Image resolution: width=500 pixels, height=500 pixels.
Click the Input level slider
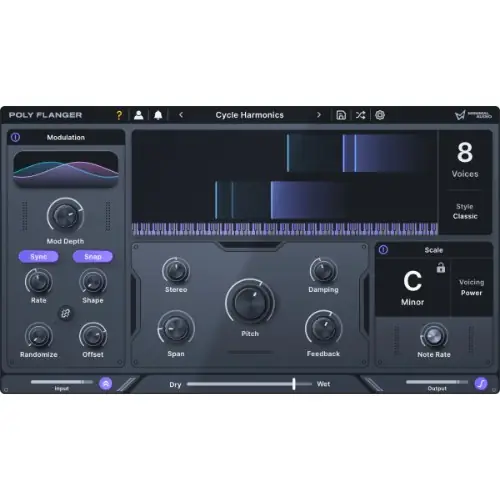62,382
